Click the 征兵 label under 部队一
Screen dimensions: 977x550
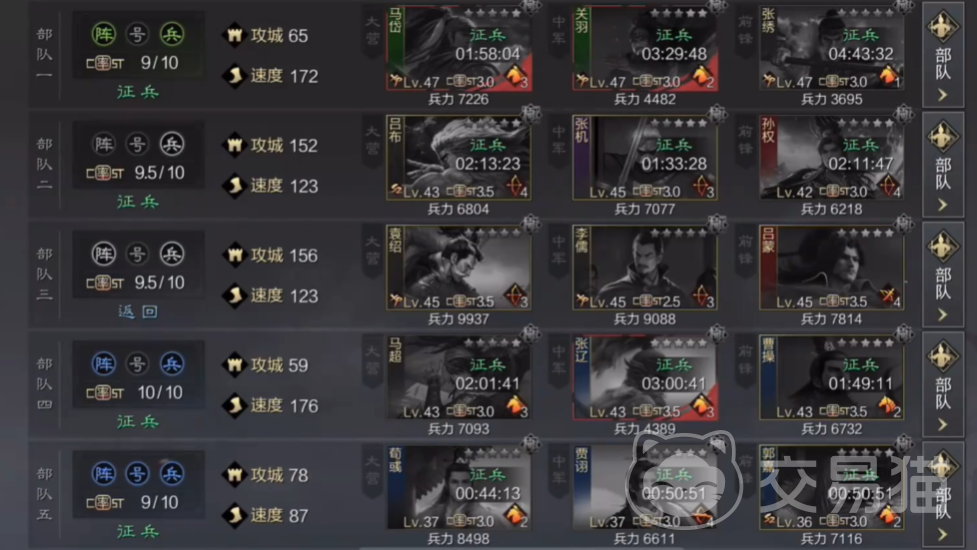138,92
